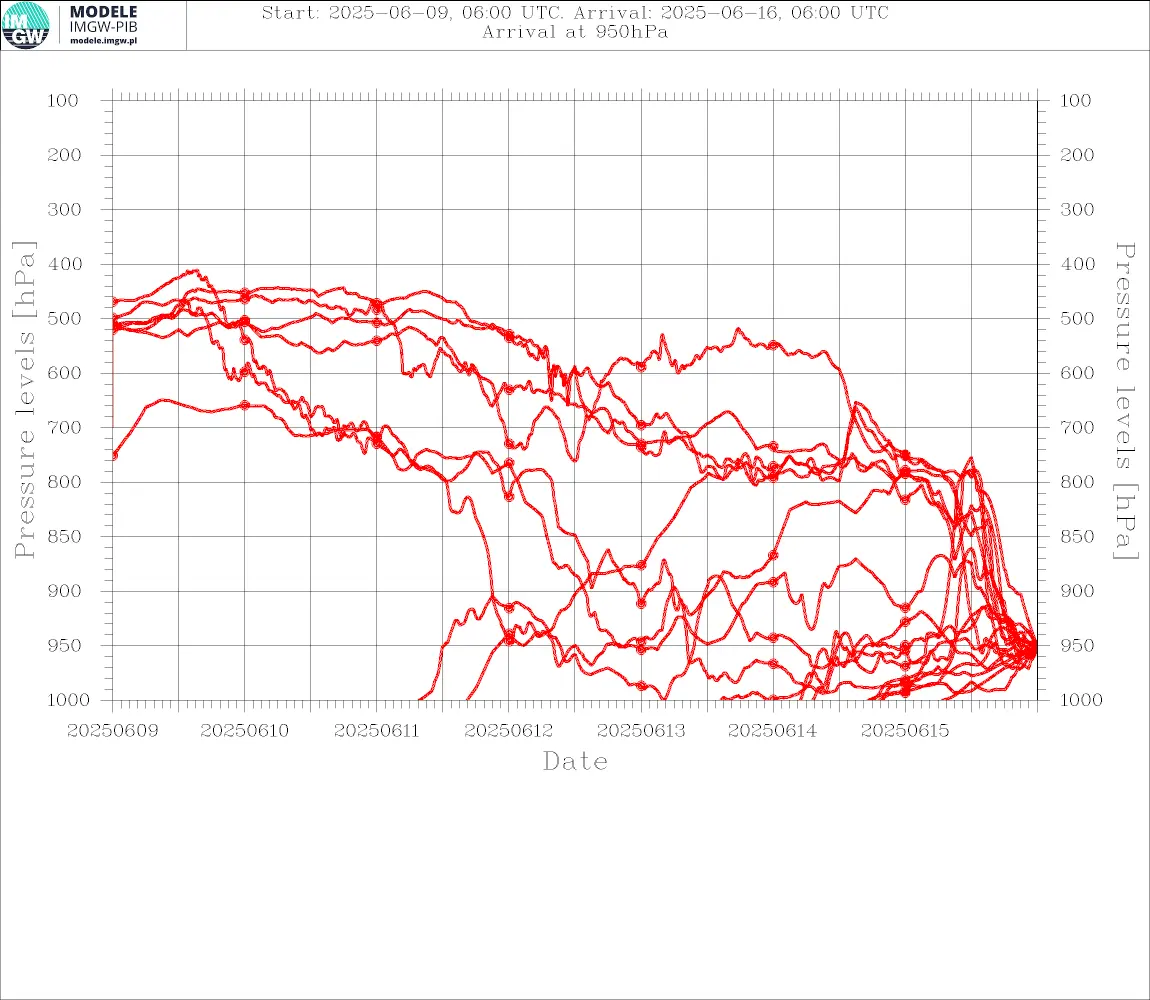Click the right 'Pressure levels [hPa]' axis title

[x=1126, y=401]
